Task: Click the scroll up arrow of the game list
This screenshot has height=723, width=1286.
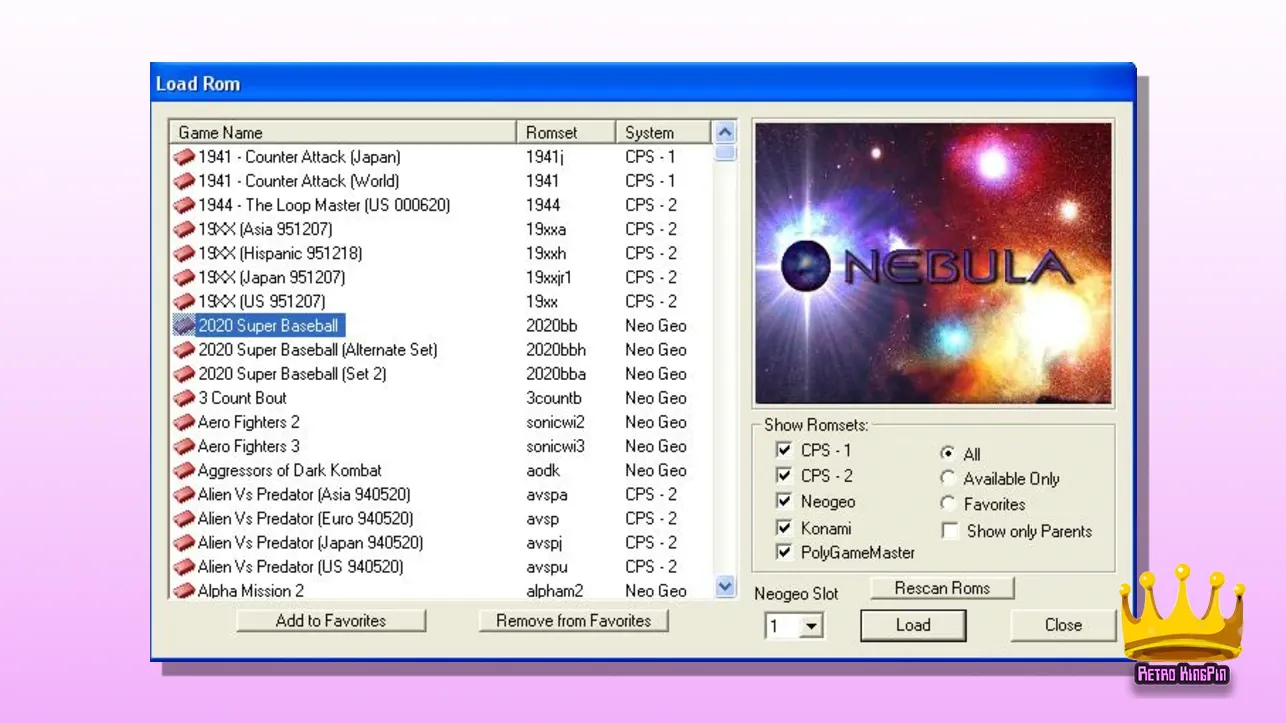Action: [726, 132]
